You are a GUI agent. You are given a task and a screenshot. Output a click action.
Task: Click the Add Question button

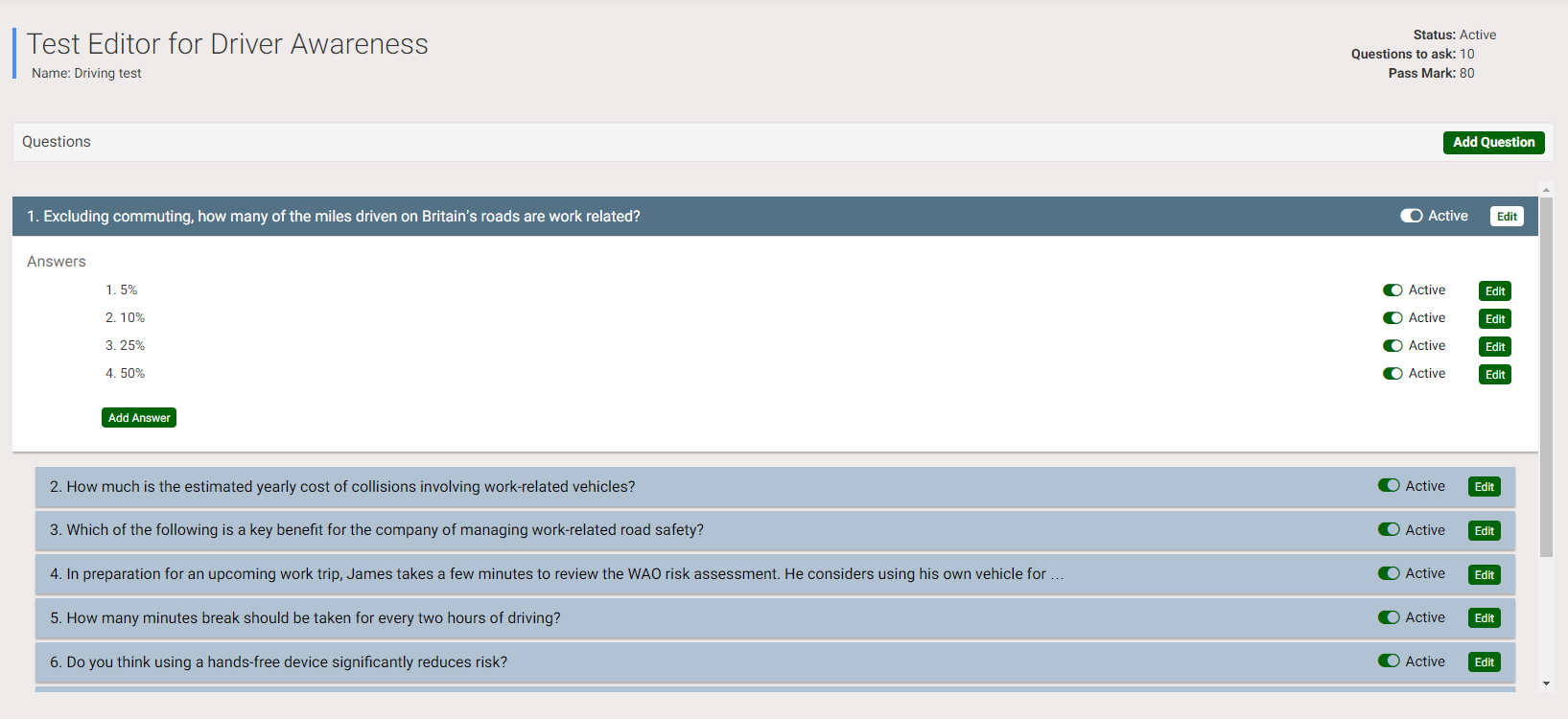(1493, 143)
